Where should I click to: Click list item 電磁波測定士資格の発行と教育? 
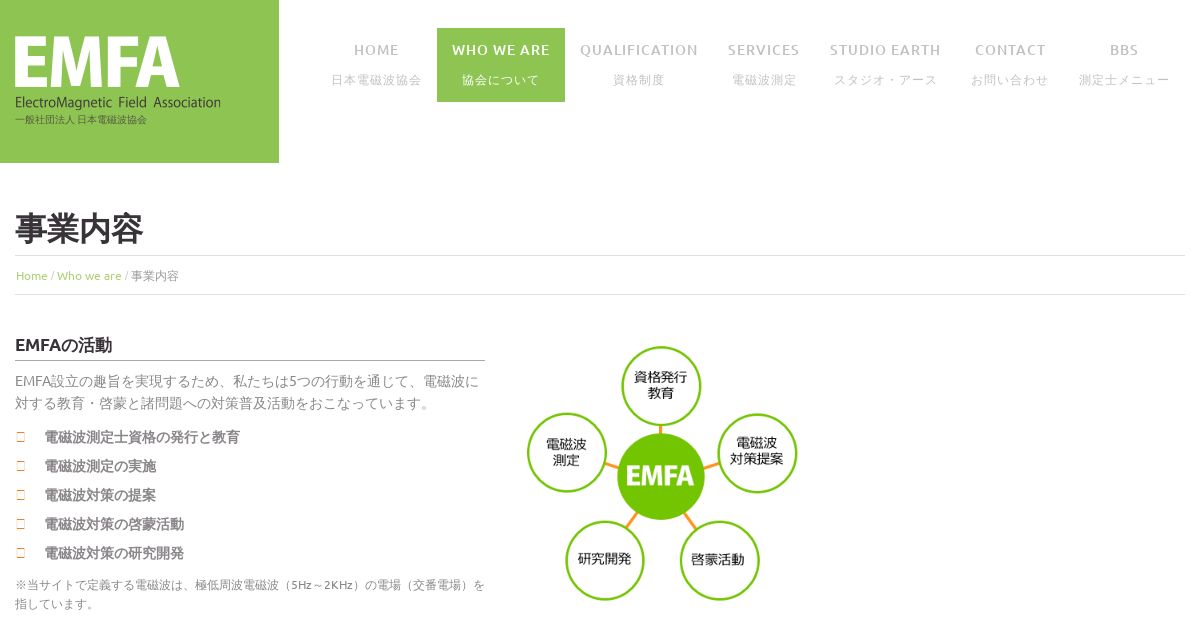click(142, 437)
